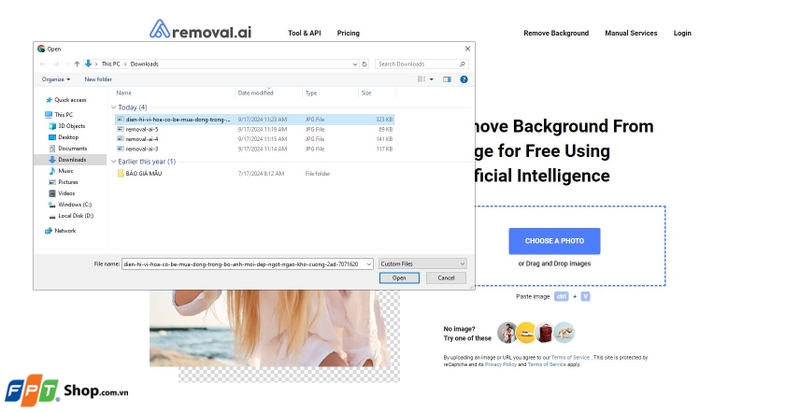Select Pictures in sidebar
This screenshot has width=800, height=412.
point(64,182)
